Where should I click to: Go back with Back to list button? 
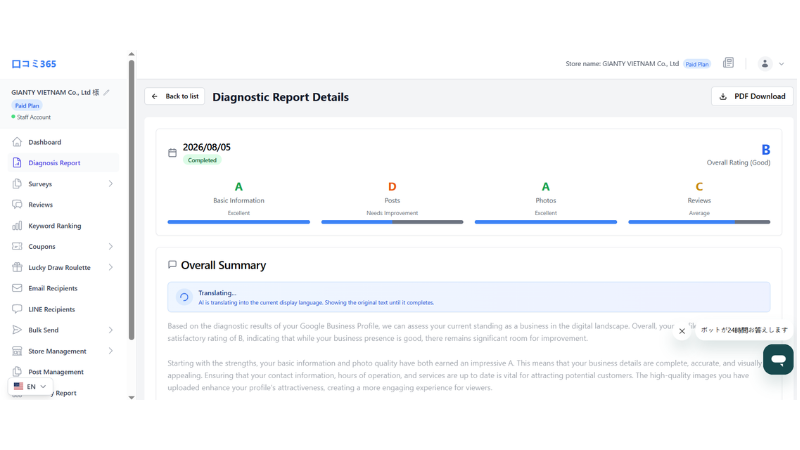pyautogui.click(x=174, y=96)
